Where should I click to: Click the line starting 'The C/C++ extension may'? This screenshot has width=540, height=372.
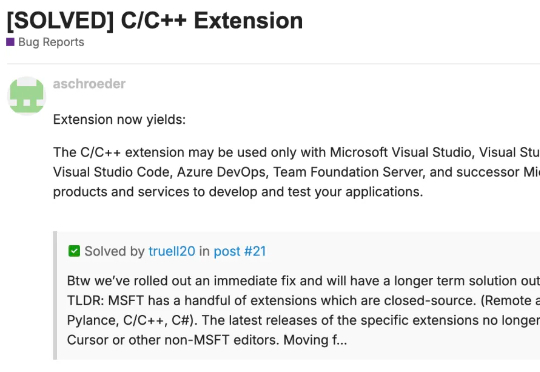tap(297, 152)
